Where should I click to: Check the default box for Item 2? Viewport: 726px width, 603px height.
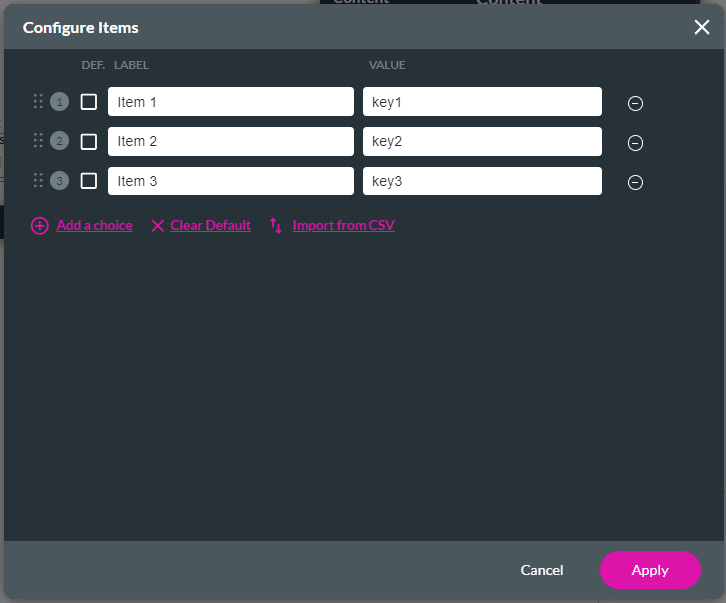pos(89,141)
